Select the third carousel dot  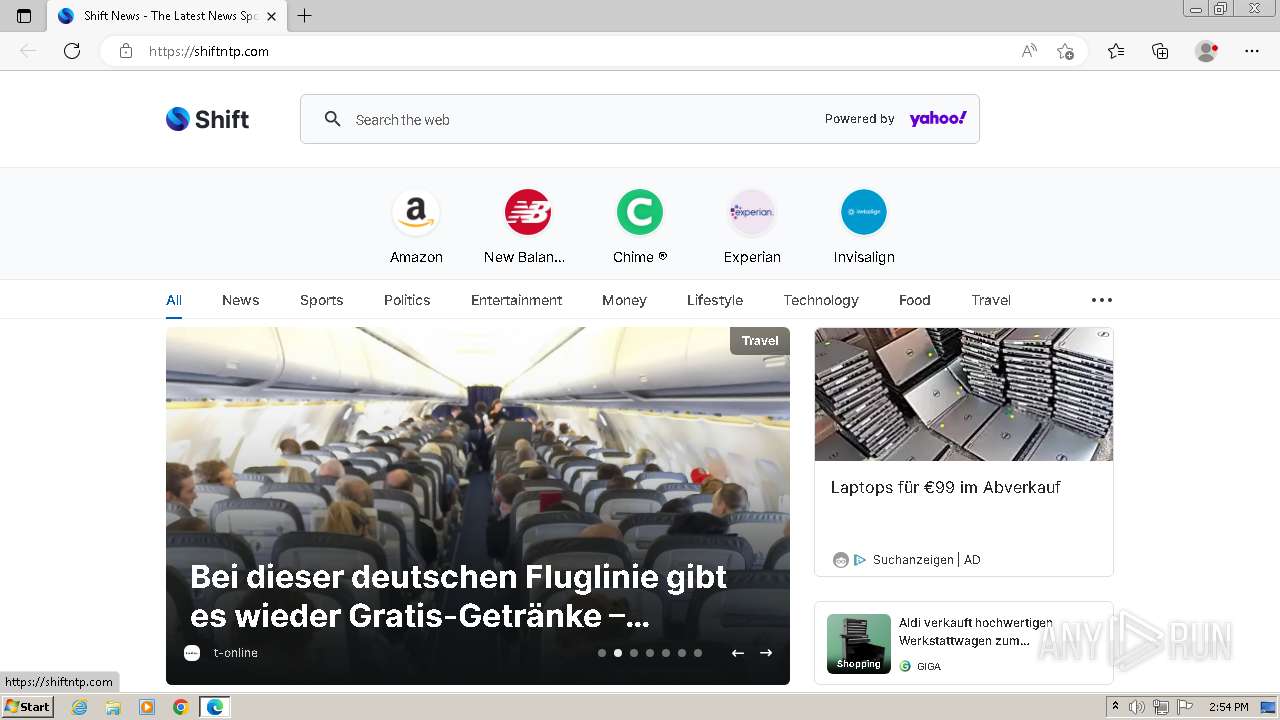[x=634, y=653]
